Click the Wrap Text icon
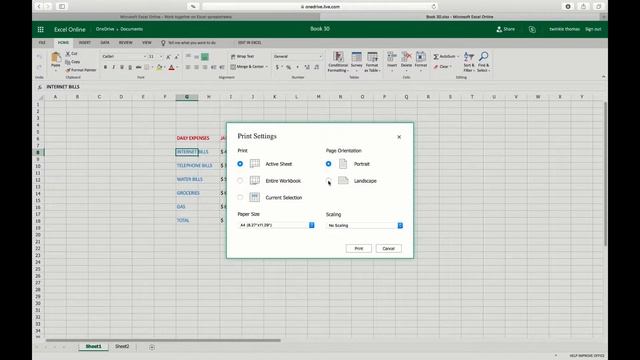Image resolution: width=640 pixels, height=360 pixels. 233,57
